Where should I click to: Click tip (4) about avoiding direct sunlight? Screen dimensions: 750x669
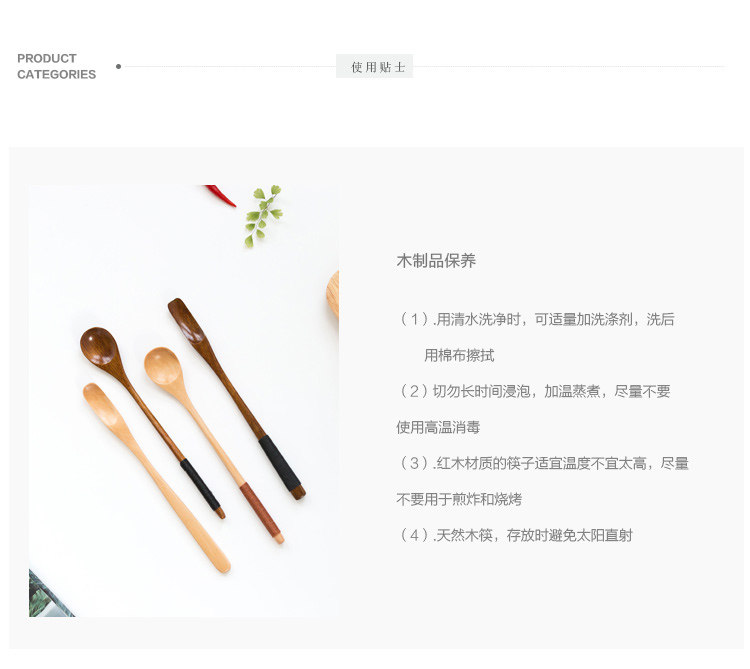[515, 535]
